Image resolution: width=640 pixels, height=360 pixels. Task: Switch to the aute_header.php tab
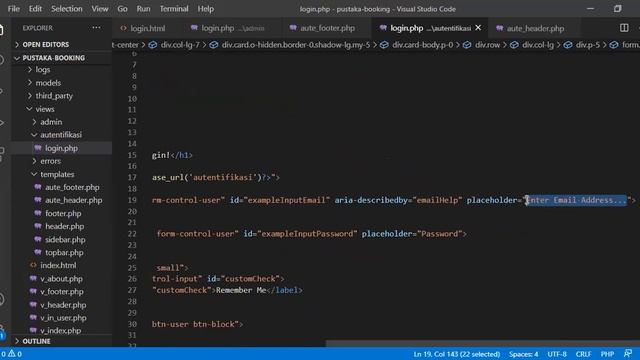pos(535,28)
